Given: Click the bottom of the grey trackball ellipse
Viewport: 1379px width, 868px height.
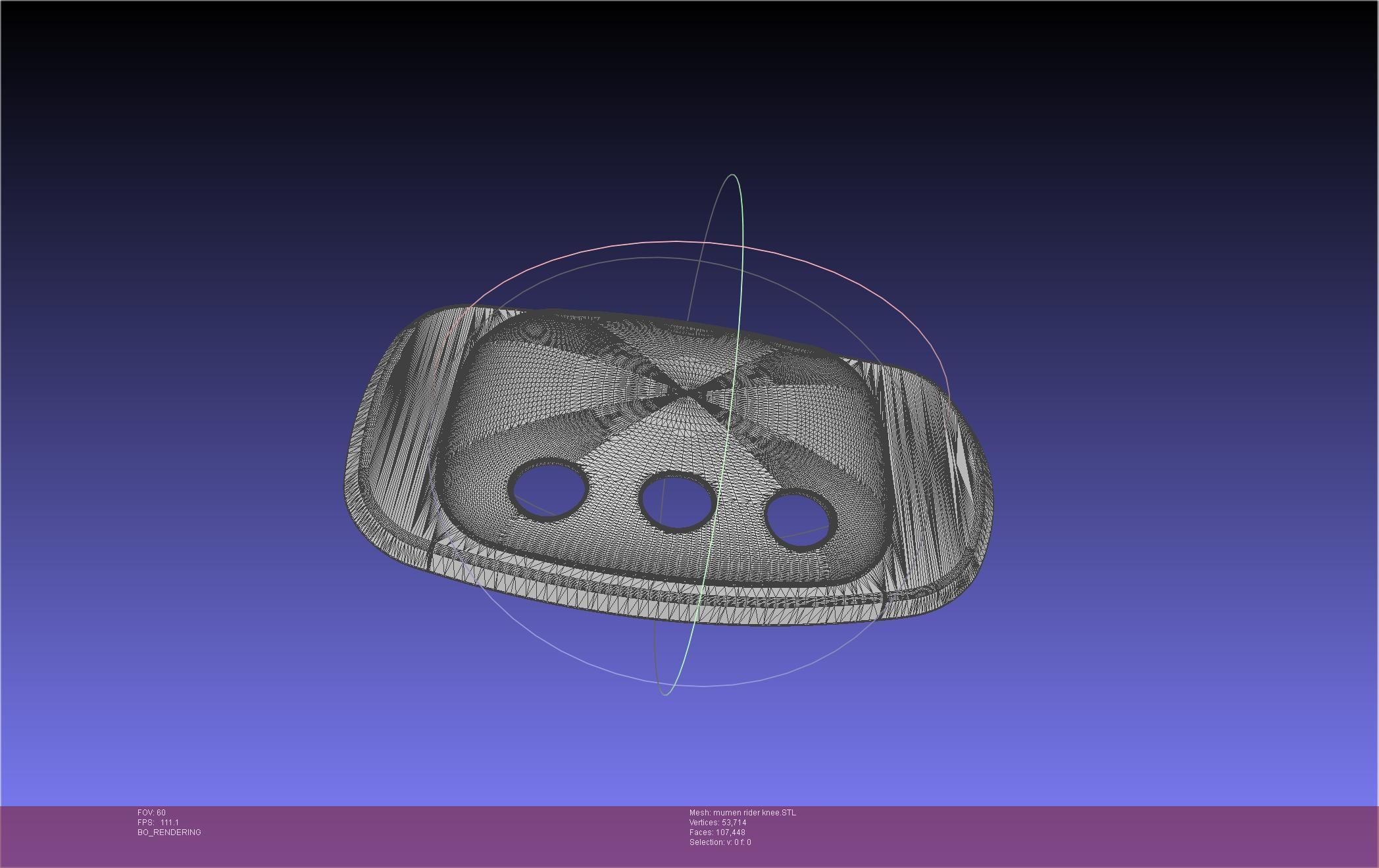Looking at the screenshot, I should tap(704, 685).
